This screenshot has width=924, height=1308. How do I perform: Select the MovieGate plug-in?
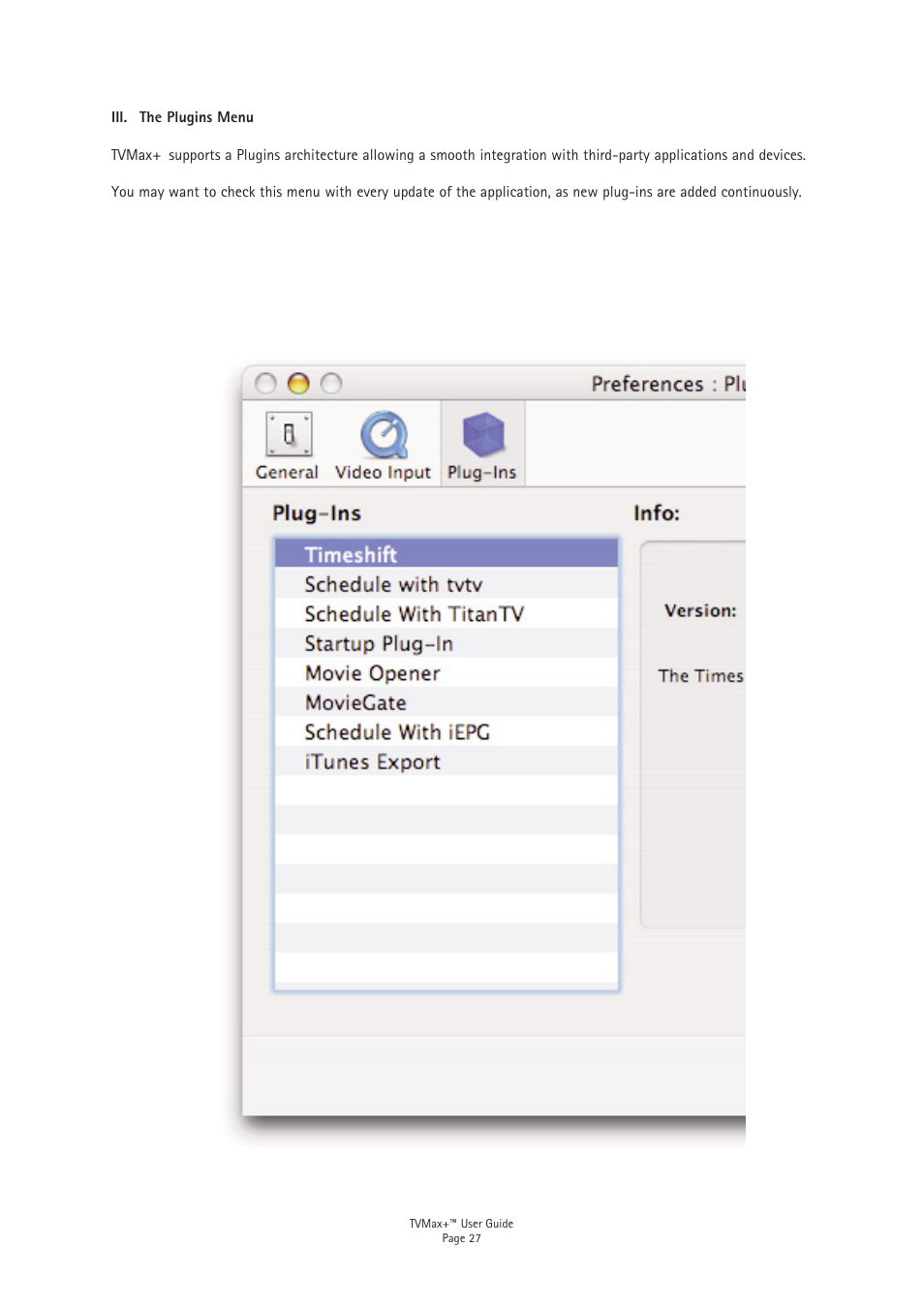[x=447, y=702]
